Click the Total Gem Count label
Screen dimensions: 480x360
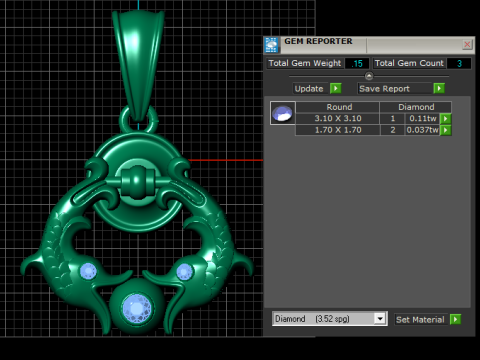pyautogui.click(x=409, y=63)
